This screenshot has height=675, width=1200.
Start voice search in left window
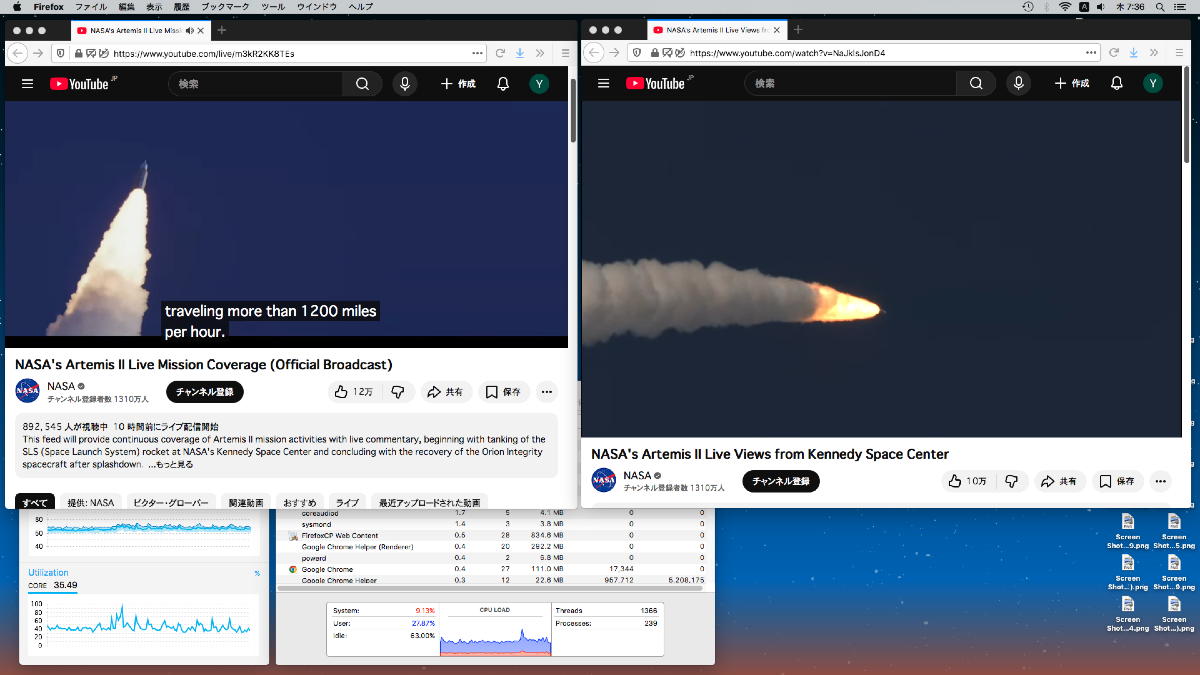click(405, 84)
